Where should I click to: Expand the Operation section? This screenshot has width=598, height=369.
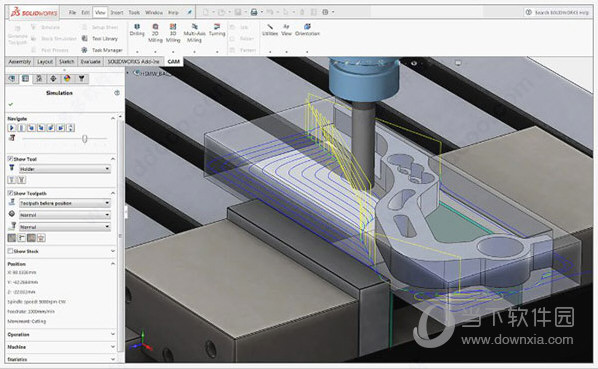(x=61, y=334)
